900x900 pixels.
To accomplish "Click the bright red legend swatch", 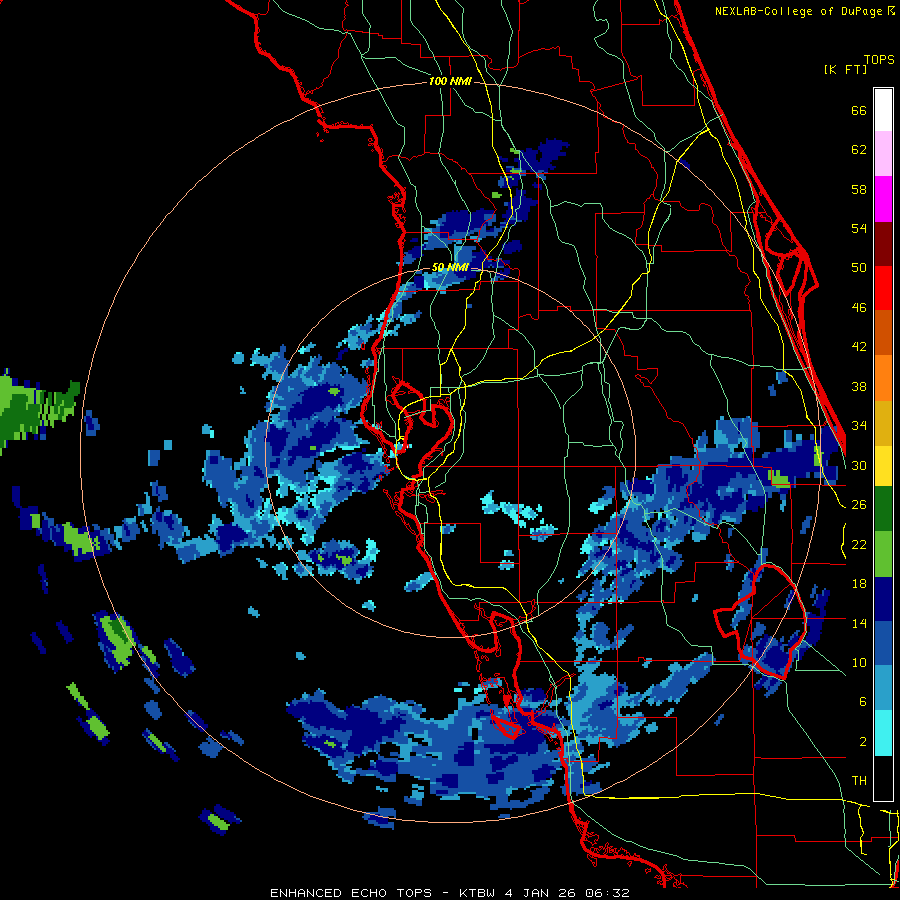I will 883,288.
